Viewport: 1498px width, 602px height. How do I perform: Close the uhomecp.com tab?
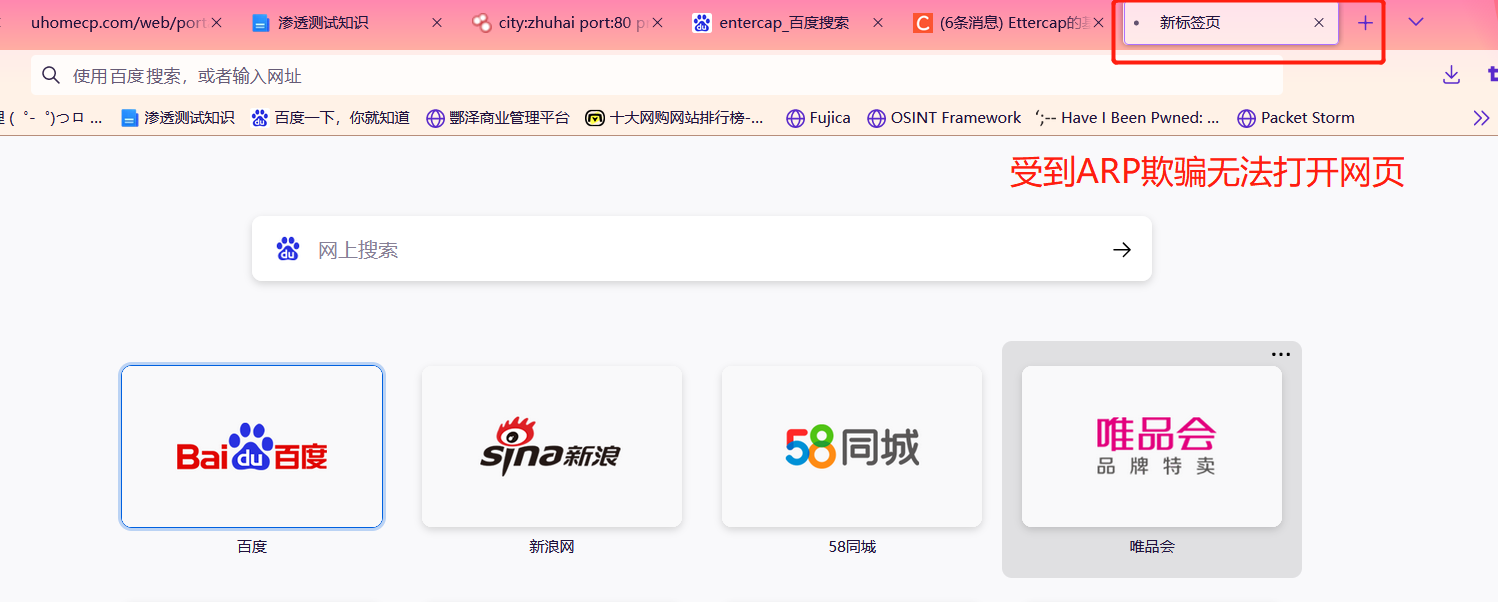coord(216,22)
